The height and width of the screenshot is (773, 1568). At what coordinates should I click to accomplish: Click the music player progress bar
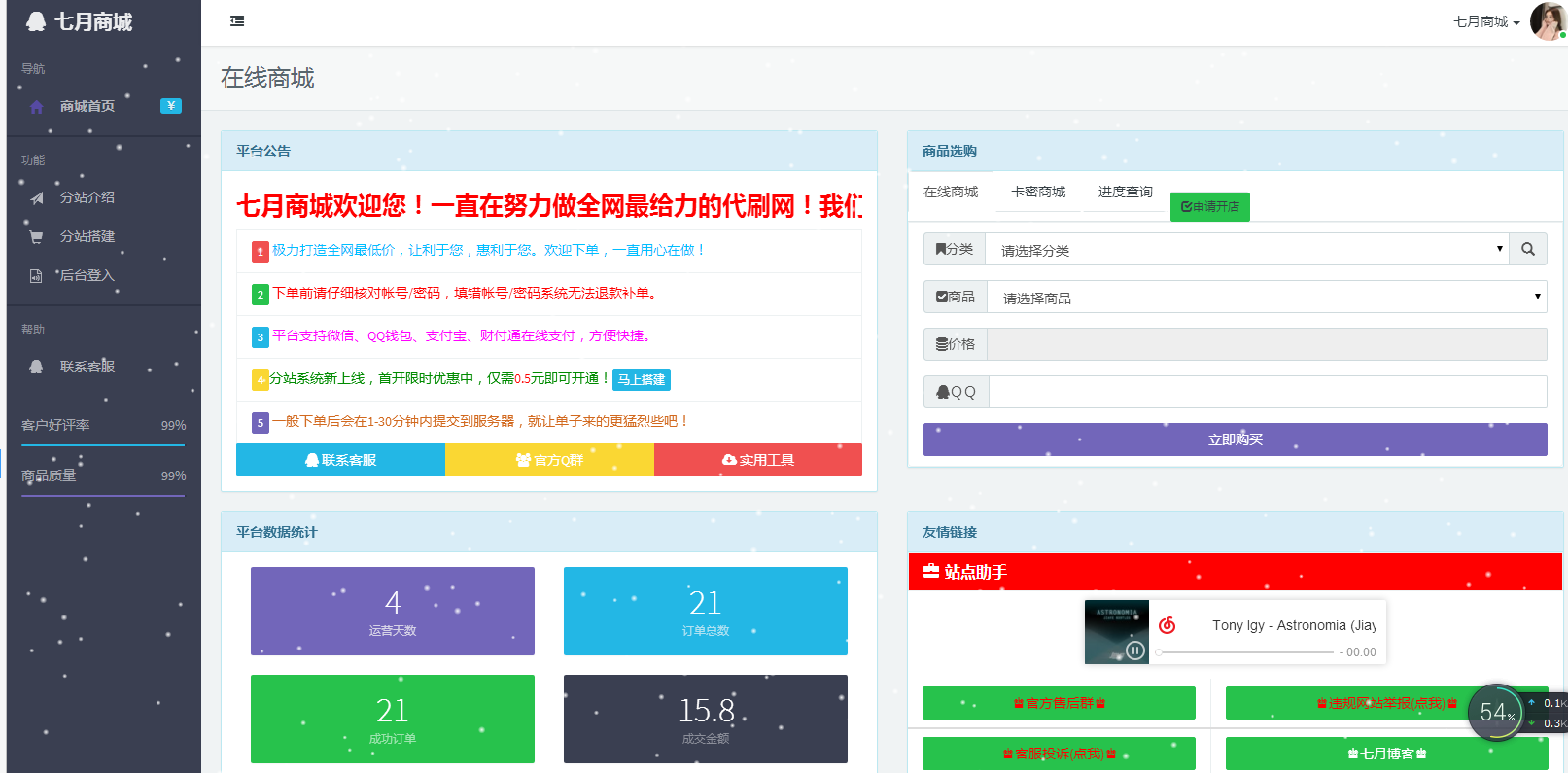(x=1244, y=652)
